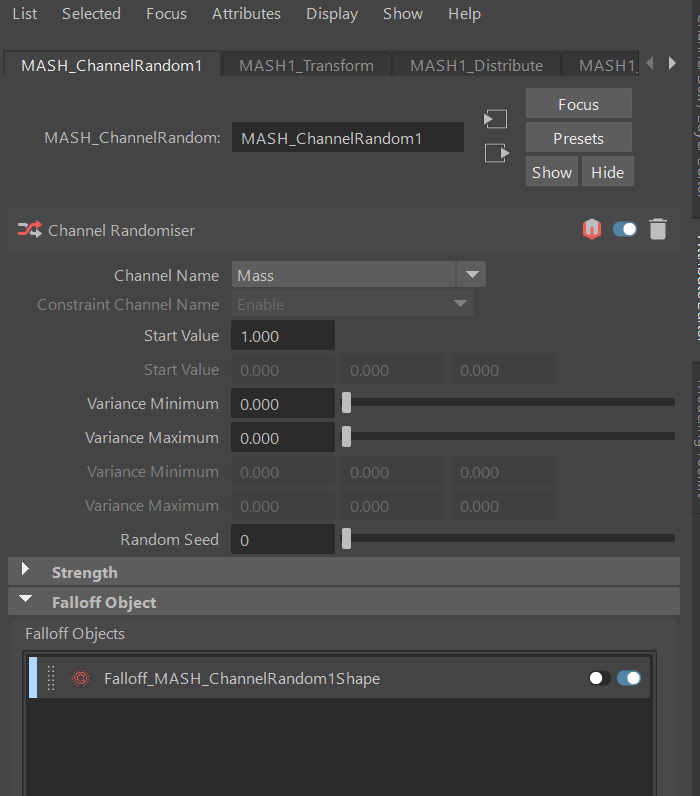Switch to MASH1_Distribute tab

click(477, 65)
